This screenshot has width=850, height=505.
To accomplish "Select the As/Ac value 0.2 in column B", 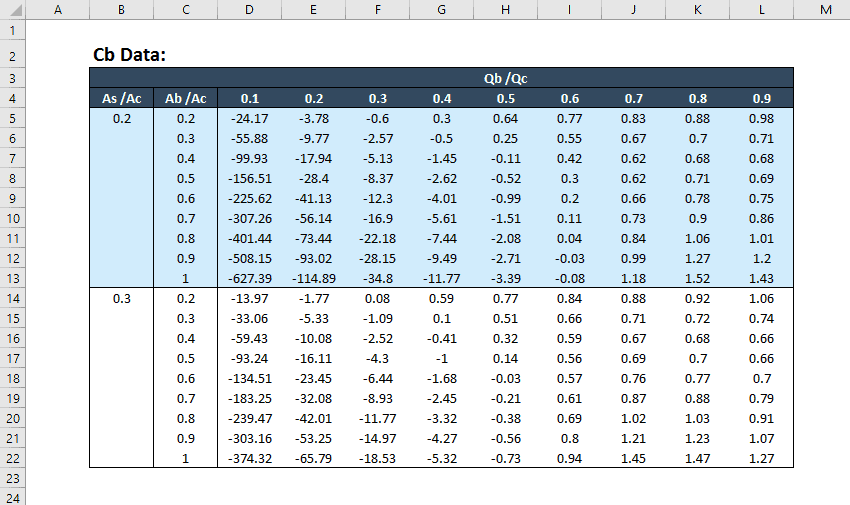I will (121, 119).
